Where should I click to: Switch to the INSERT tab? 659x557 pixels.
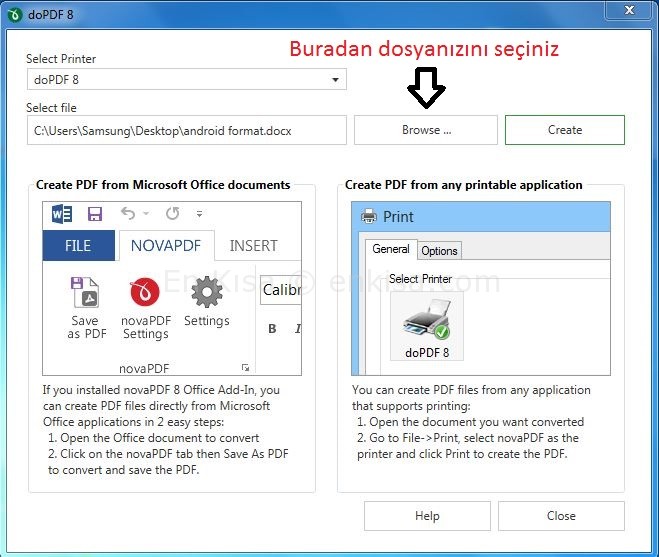click(x=253, y=246)
